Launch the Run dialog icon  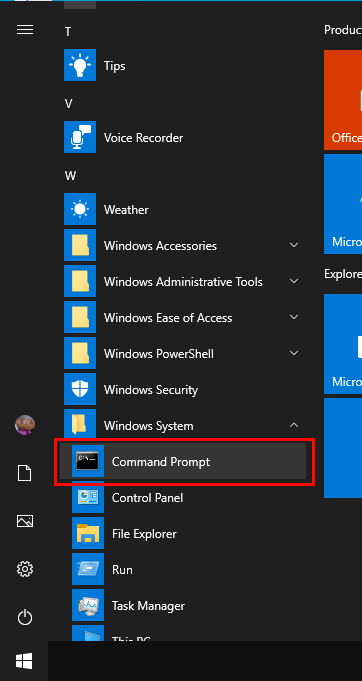88,569
